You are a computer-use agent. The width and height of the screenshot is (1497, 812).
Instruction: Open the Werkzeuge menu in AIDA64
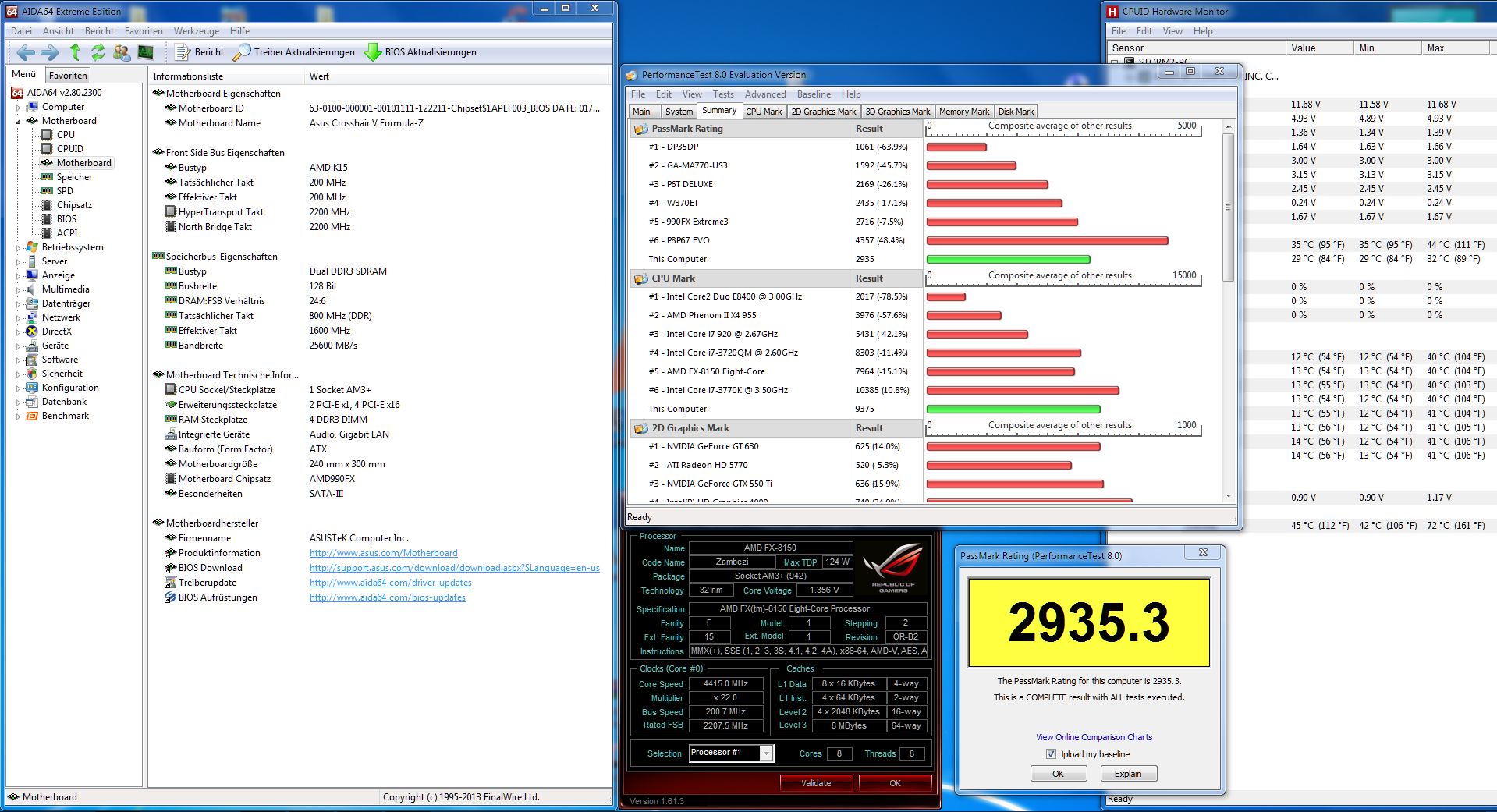[x=197, y=31]
